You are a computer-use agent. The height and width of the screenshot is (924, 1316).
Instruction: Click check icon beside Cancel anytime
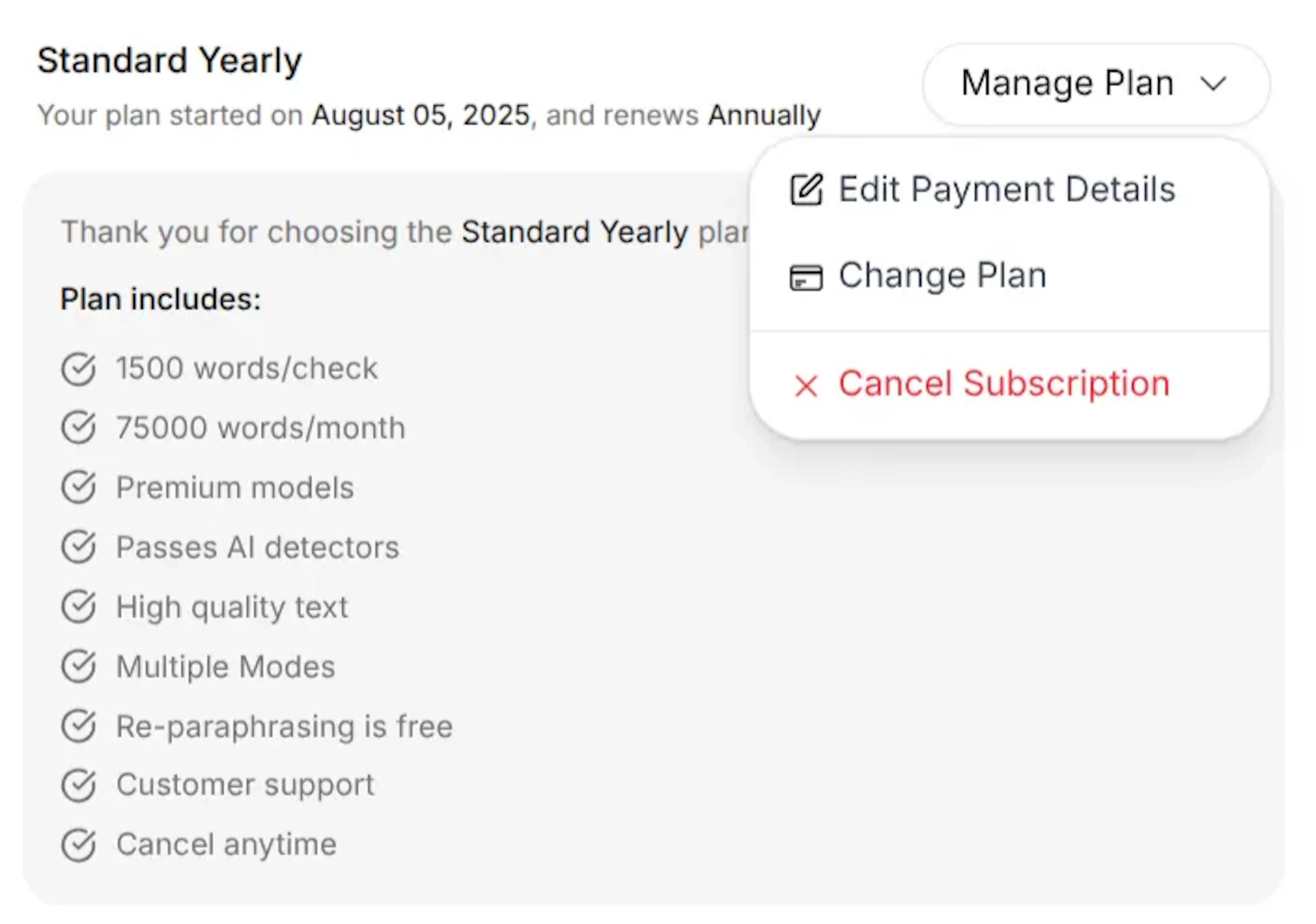point(78,845)
